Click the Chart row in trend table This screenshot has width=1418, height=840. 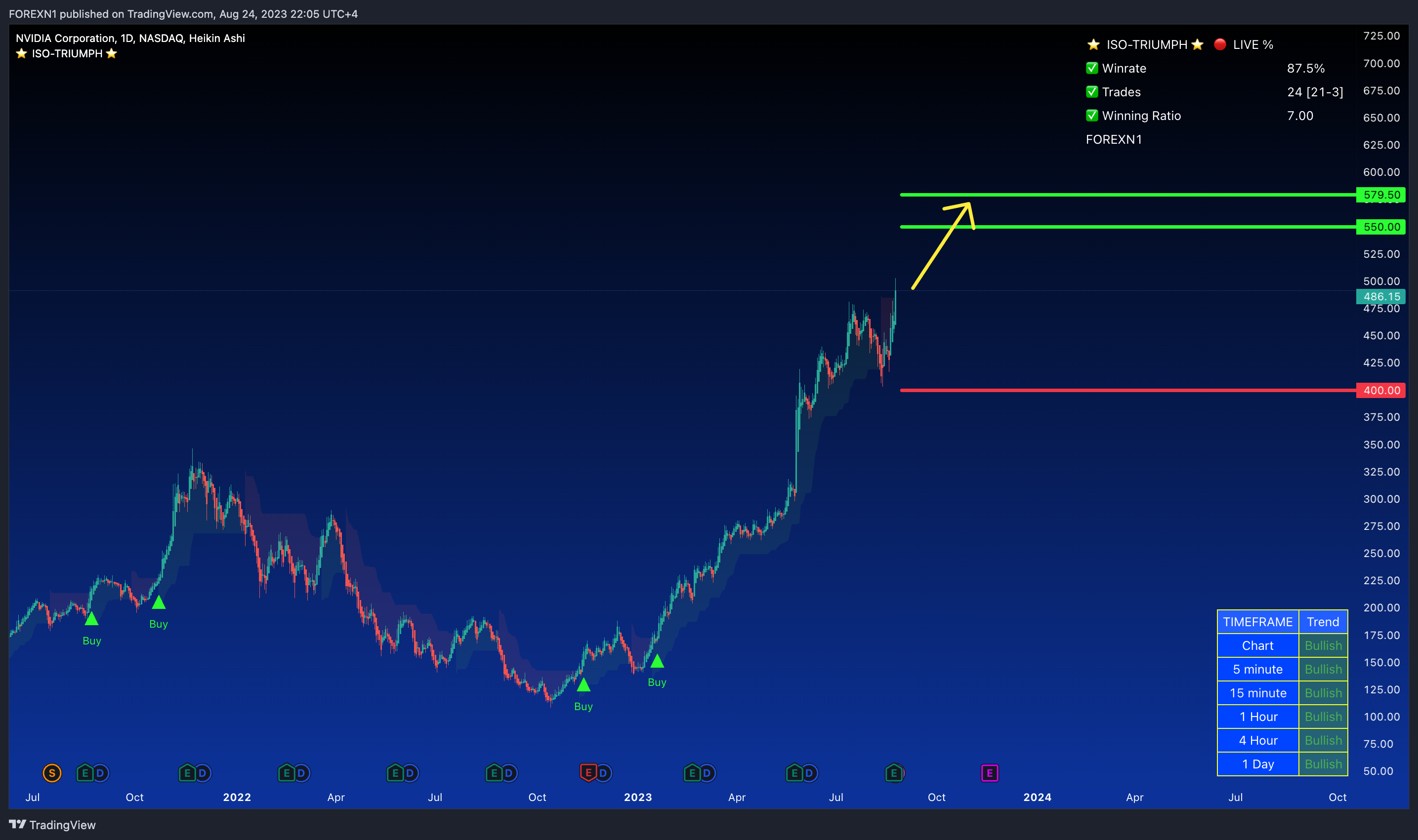(x=1258, y=645)
